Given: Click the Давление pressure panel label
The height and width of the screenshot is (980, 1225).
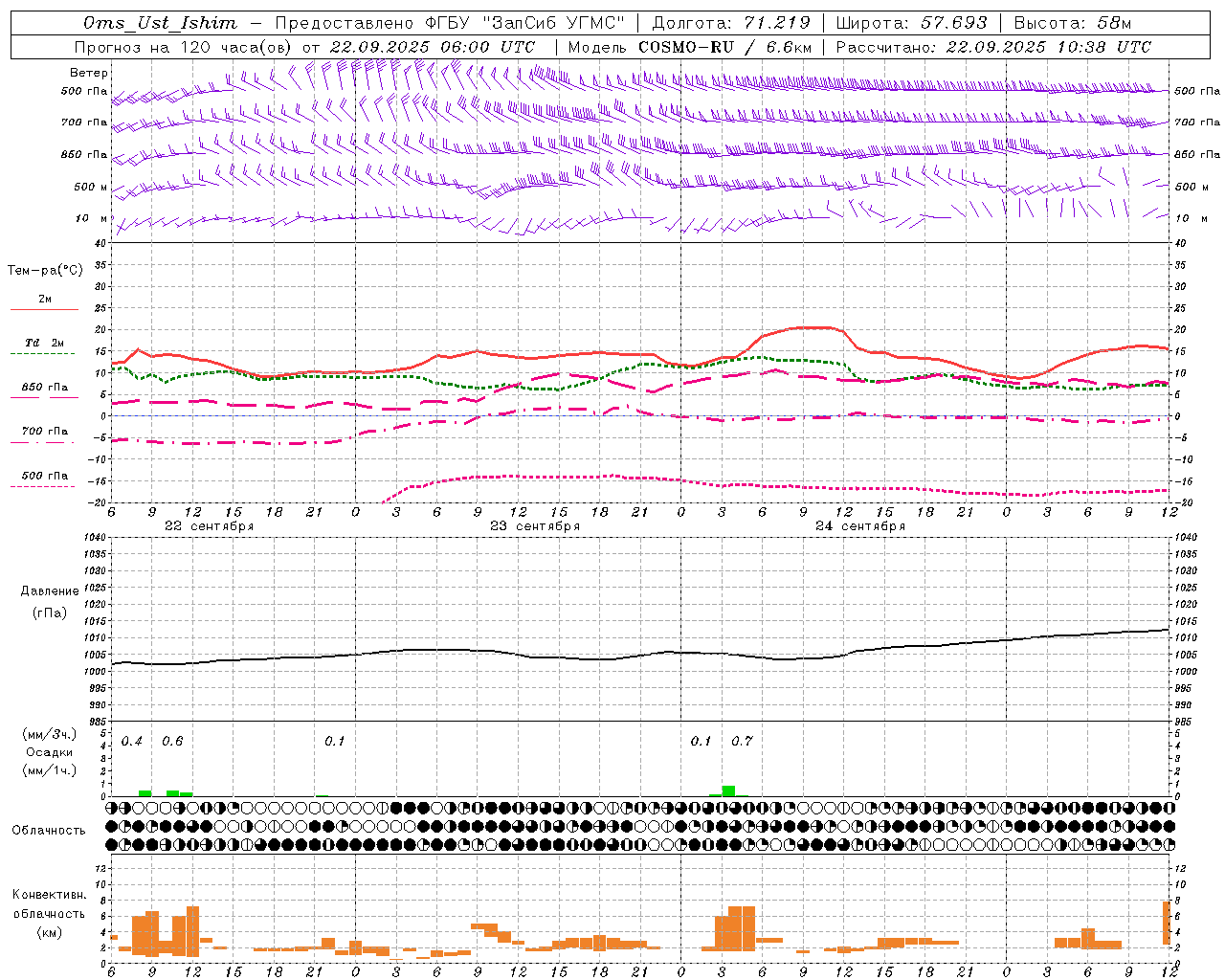Looking at the screenshot, I should coord(50,591).
